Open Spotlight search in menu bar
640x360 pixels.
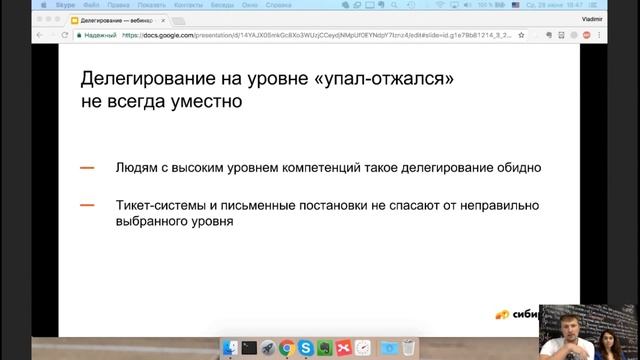(394, 5)
